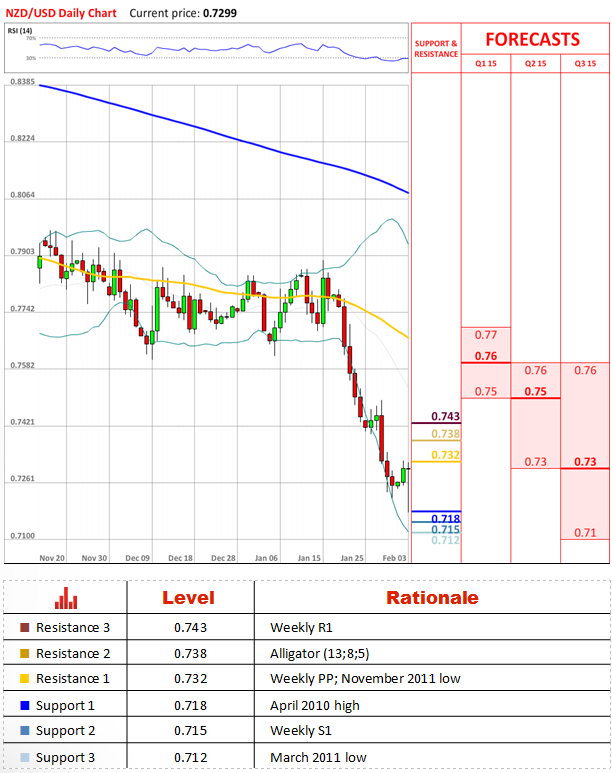Screen dimensions: 612x773
Task: Click the SUPPORT & RESISTANCE column header
Action: coord(436,49)
